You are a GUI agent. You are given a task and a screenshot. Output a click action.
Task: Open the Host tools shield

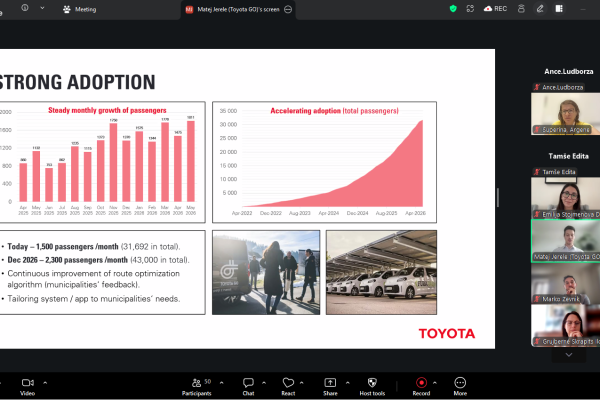[372, 387]
